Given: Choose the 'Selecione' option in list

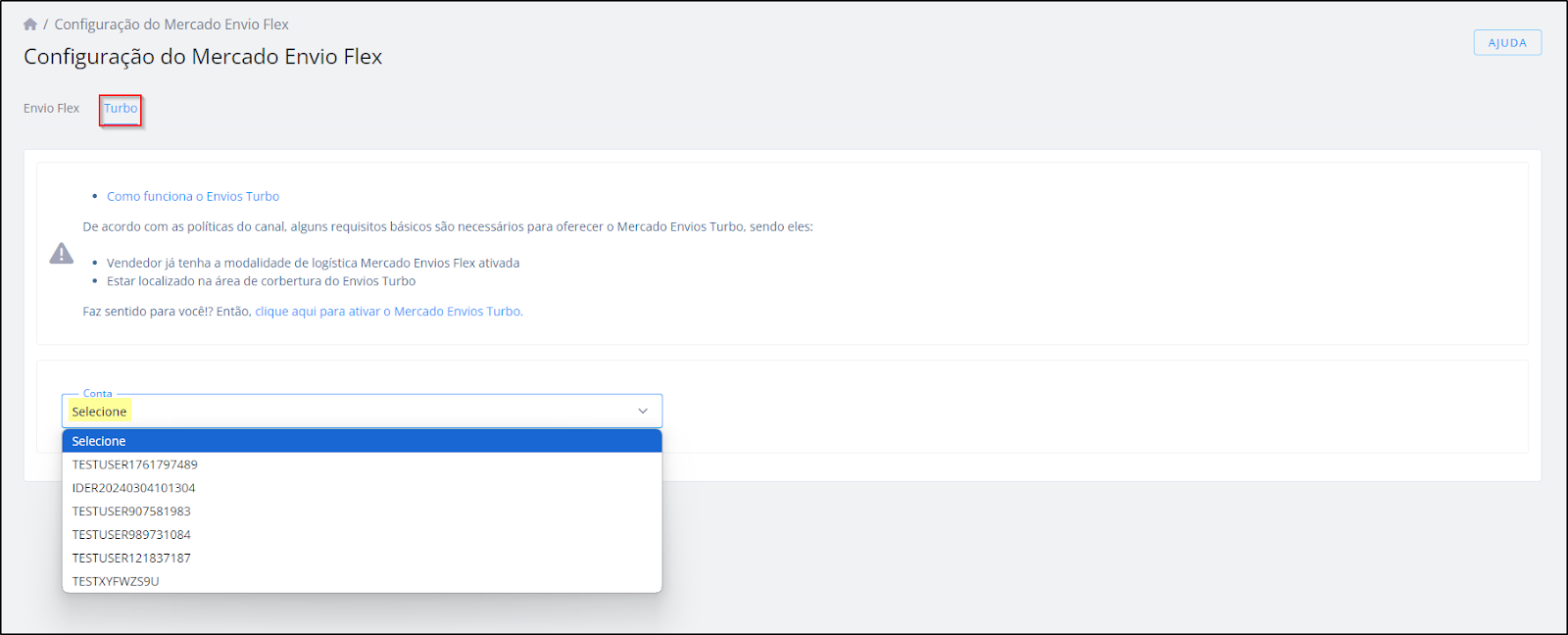Looking at the screenshot, I should [362, 441].
